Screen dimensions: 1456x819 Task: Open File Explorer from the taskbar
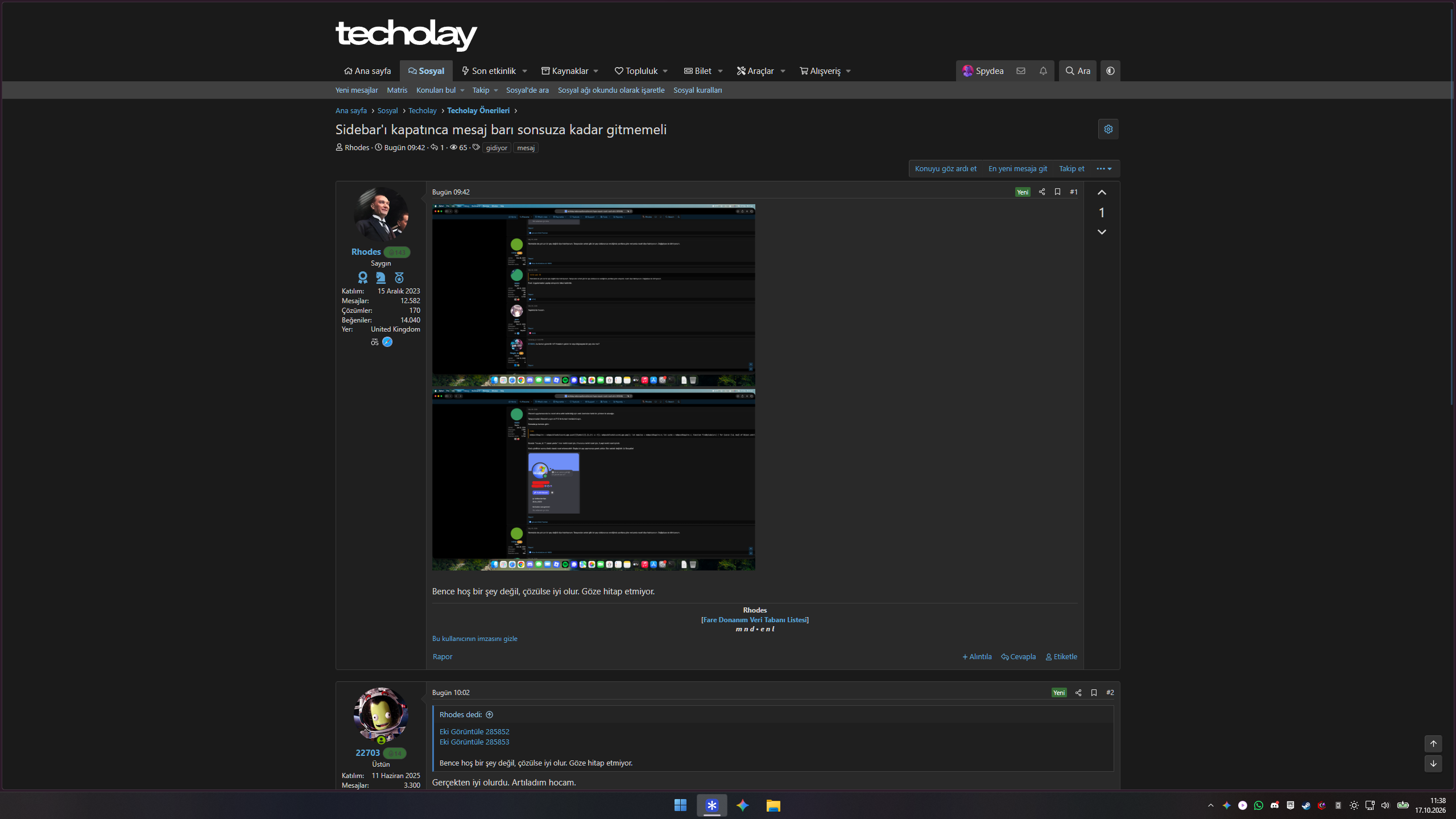point(773,805)
